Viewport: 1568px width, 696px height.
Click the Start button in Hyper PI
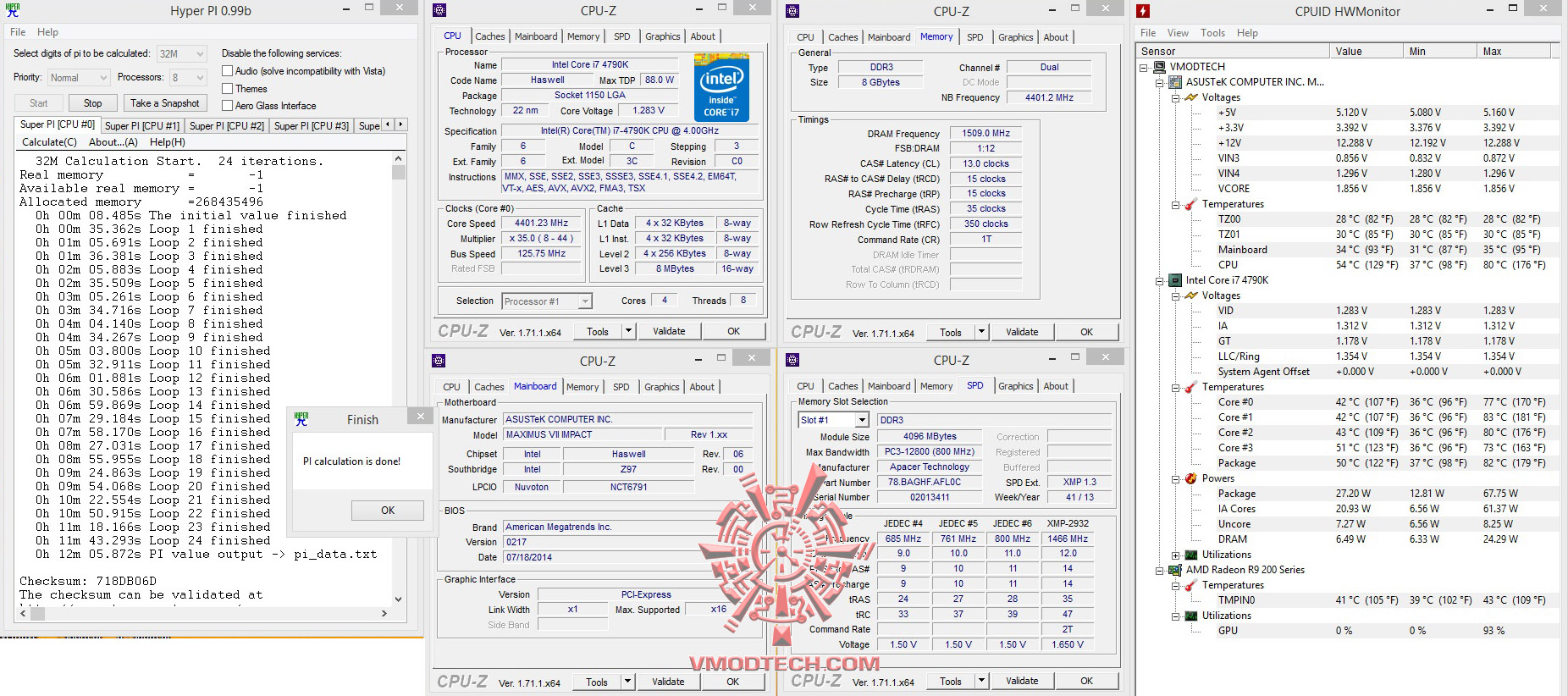click(39, 103)
